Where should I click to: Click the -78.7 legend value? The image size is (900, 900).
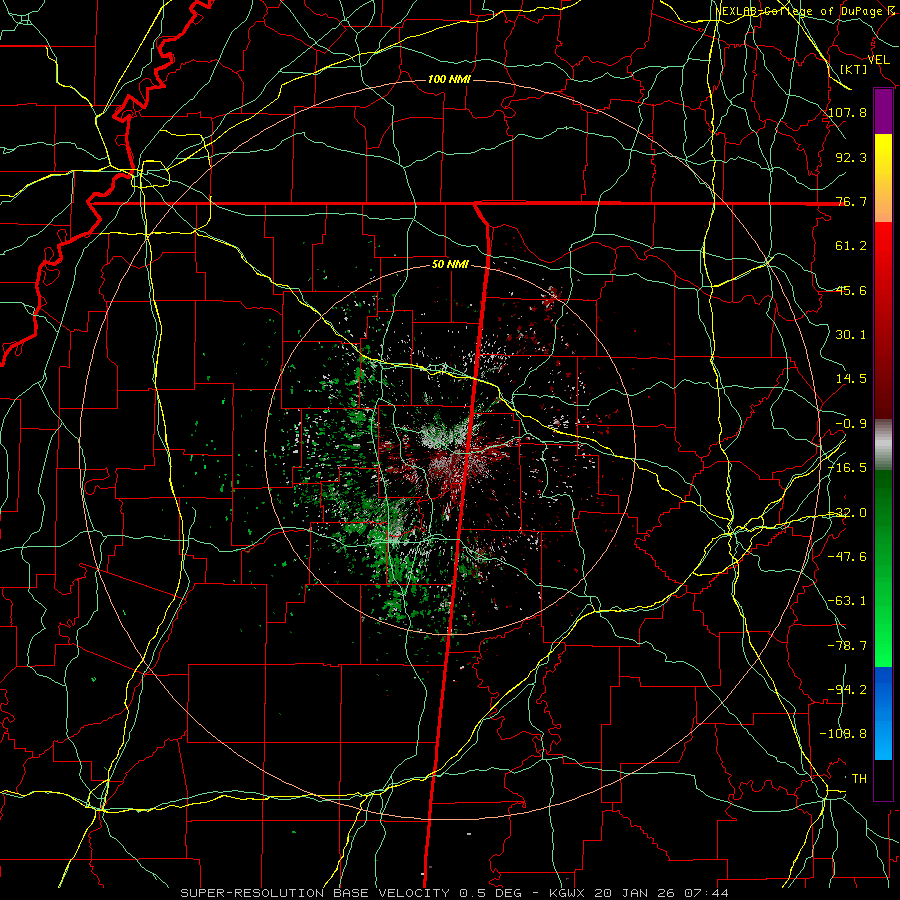pyautogui.click(x=847, y=646)
